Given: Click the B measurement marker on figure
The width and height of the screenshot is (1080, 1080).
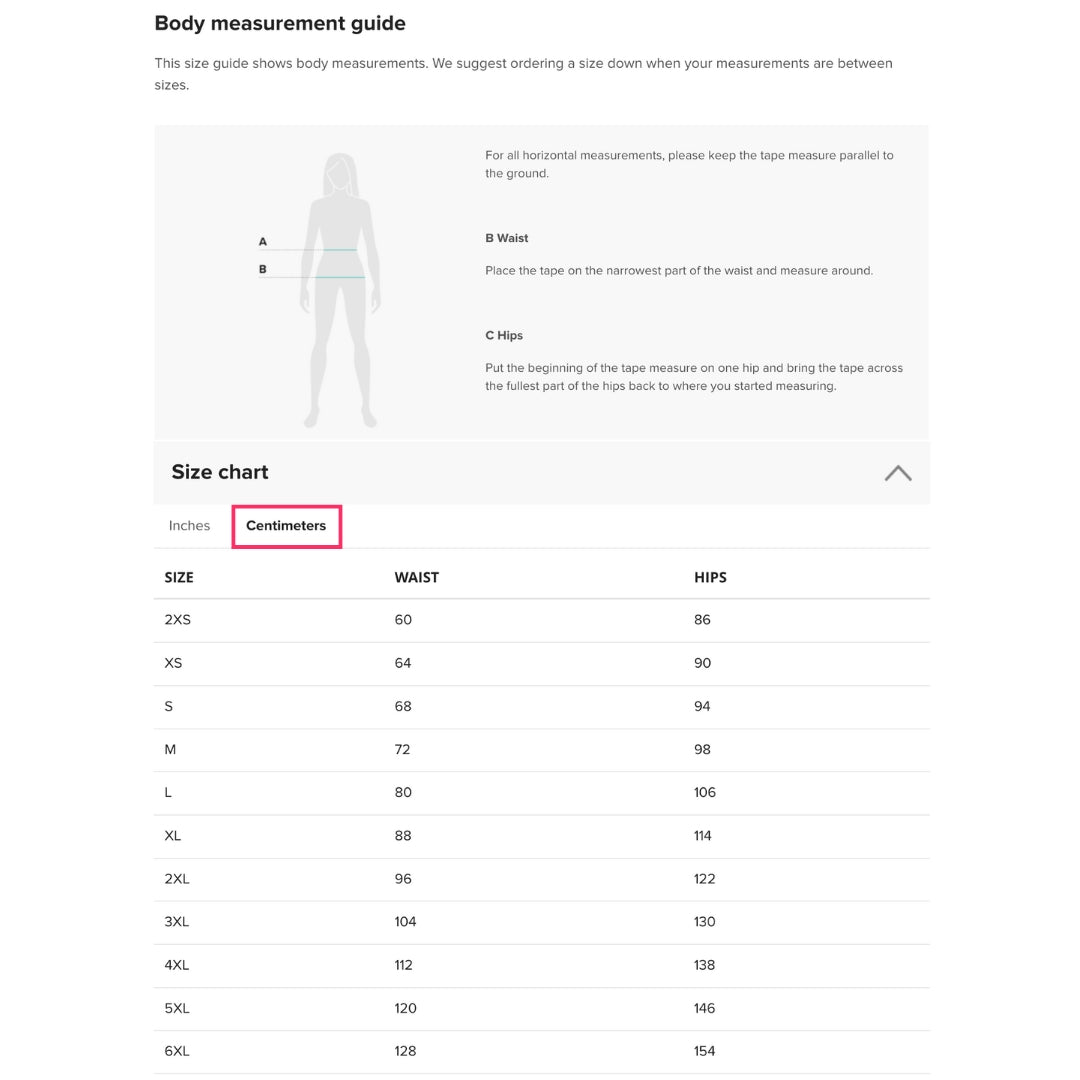Looking at the screenshot, I should 263,269.
